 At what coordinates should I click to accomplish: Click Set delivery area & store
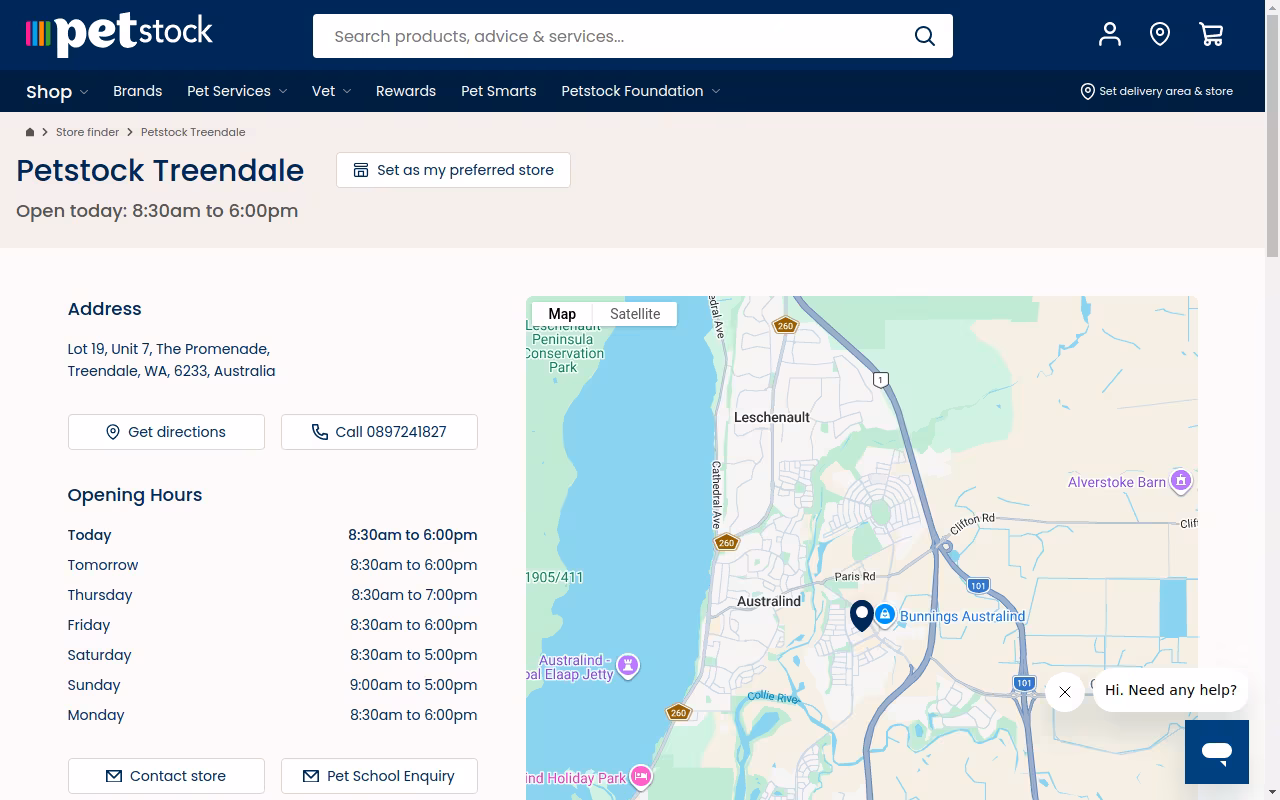pyautogui.click(x=1157, y=91)
